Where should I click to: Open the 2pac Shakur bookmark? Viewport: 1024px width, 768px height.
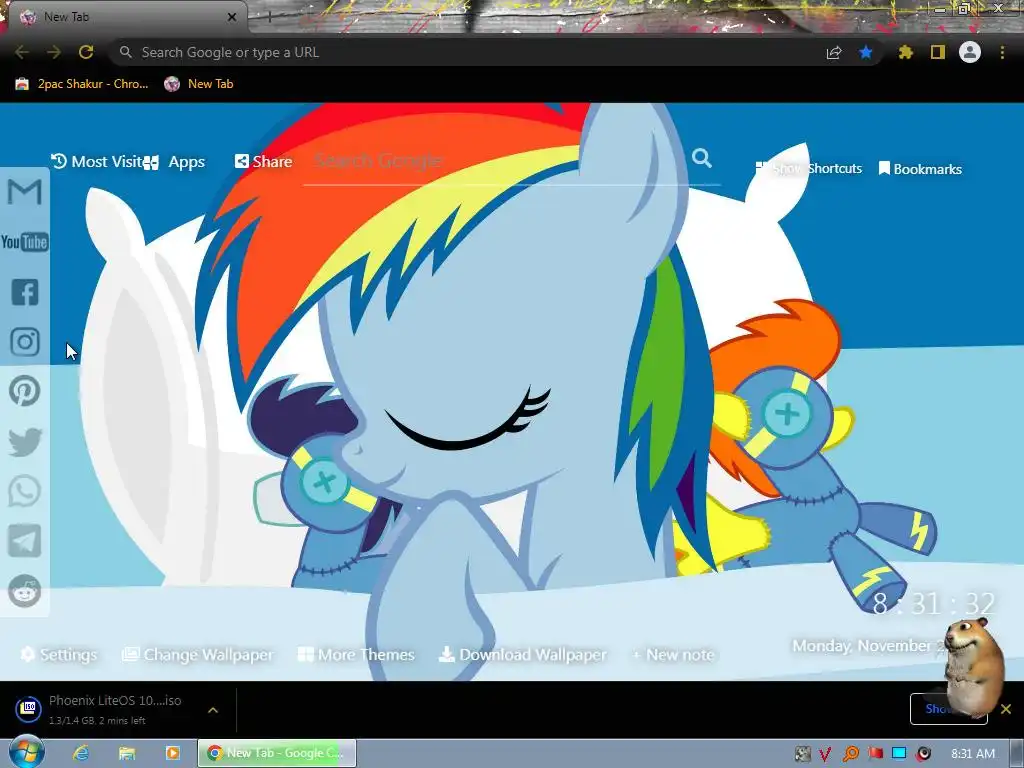pos(82,84)
